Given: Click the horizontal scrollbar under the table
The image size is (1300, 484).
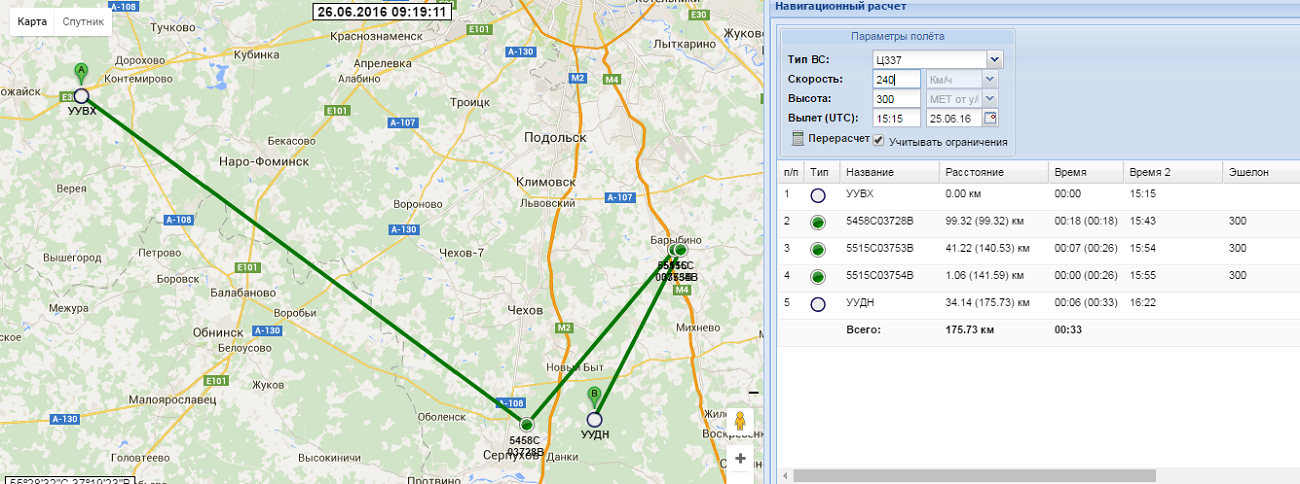Looking at the screenshot, I should pos(968,476).
